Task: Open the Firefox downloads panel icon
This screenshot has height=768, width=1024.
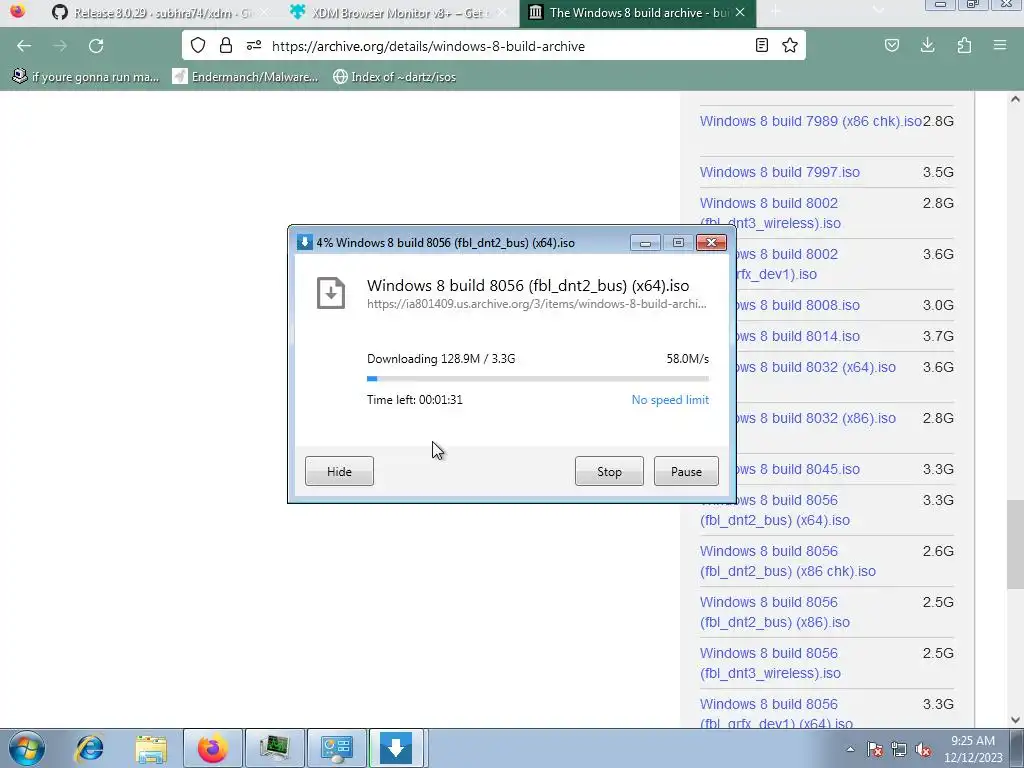Action: (927, 45)
